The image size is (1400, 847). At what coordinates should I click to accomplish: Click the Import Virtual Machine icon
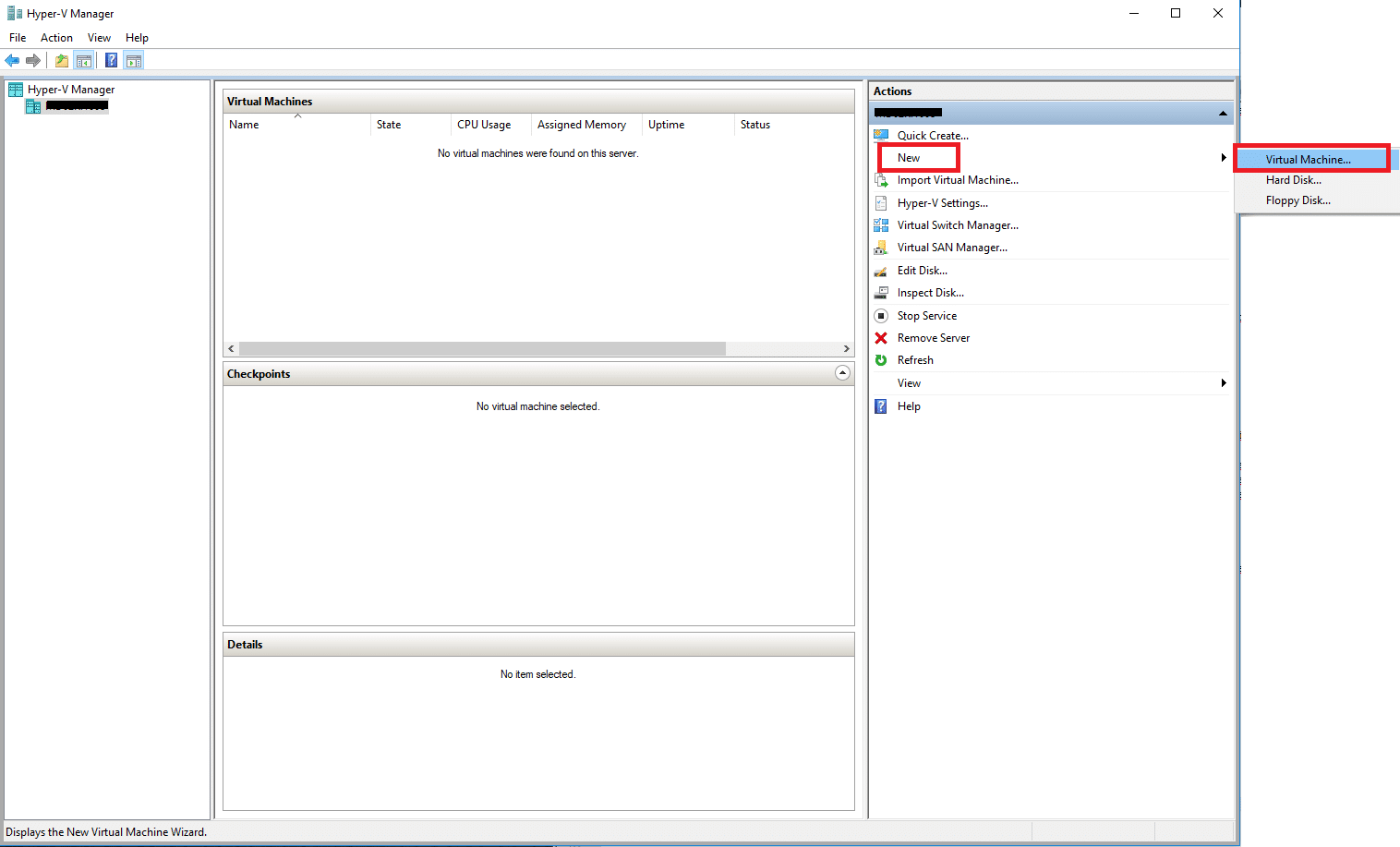tap(881, 180)
